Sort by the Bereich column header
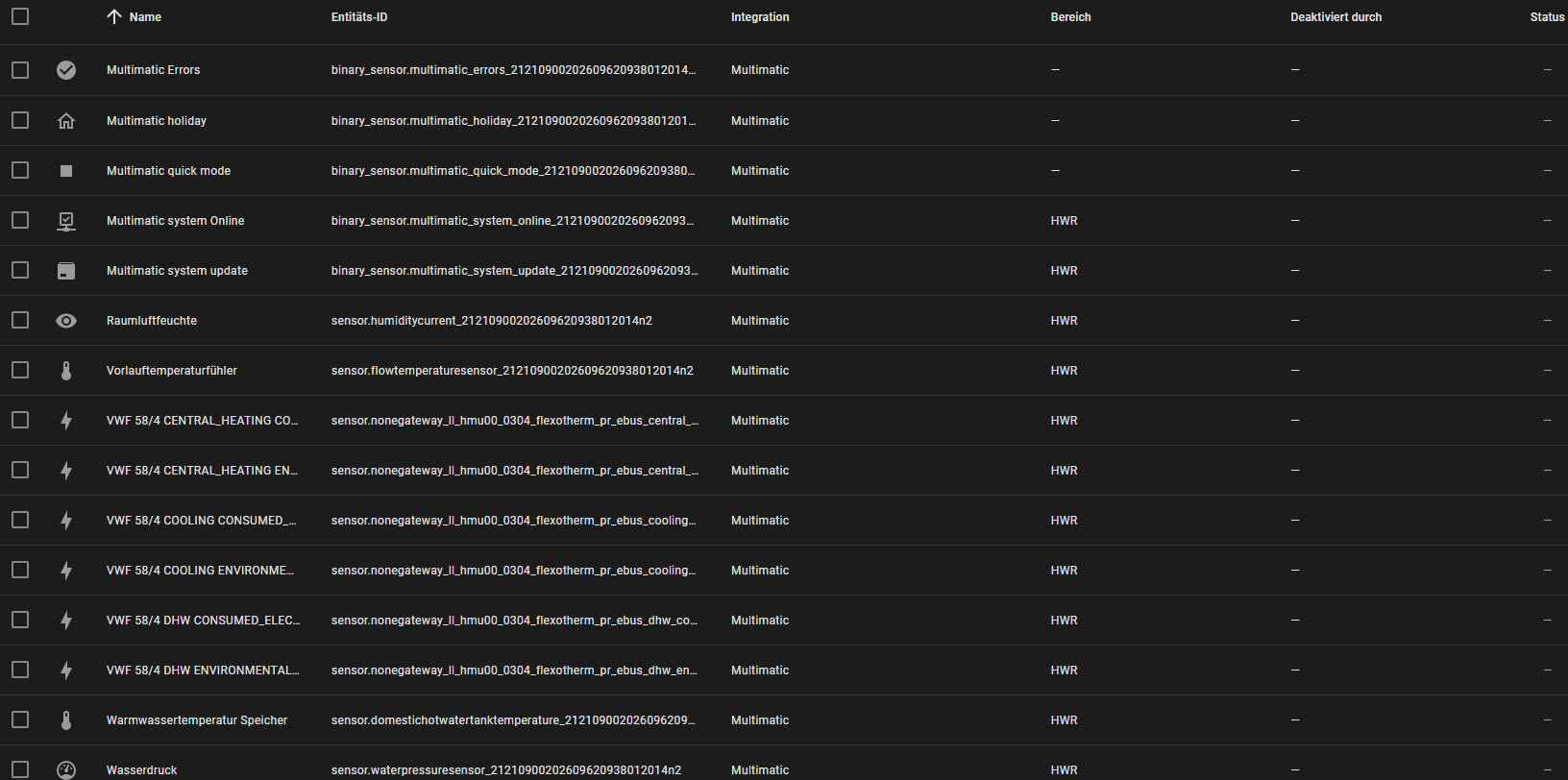Viewport: 1568px width, 780px height. click(1070, 17)
